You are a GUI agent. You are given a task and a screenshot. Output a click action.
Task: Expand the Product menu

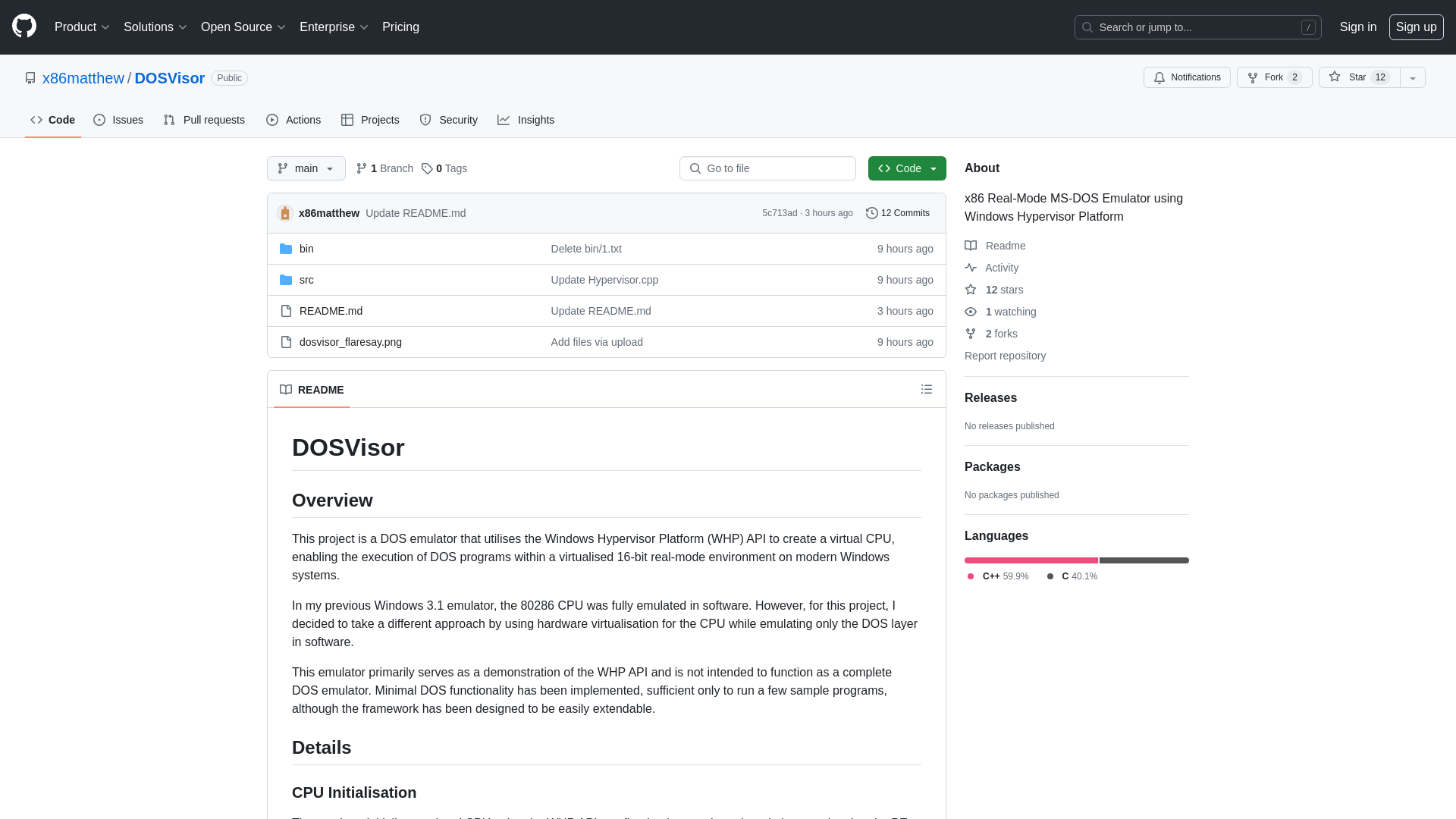82,27
